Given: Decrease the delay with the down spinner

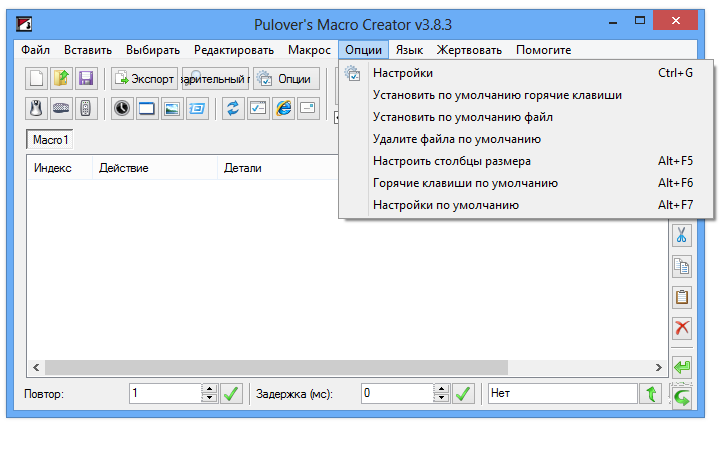Looking at the screenshot, I should click(442, 398).
